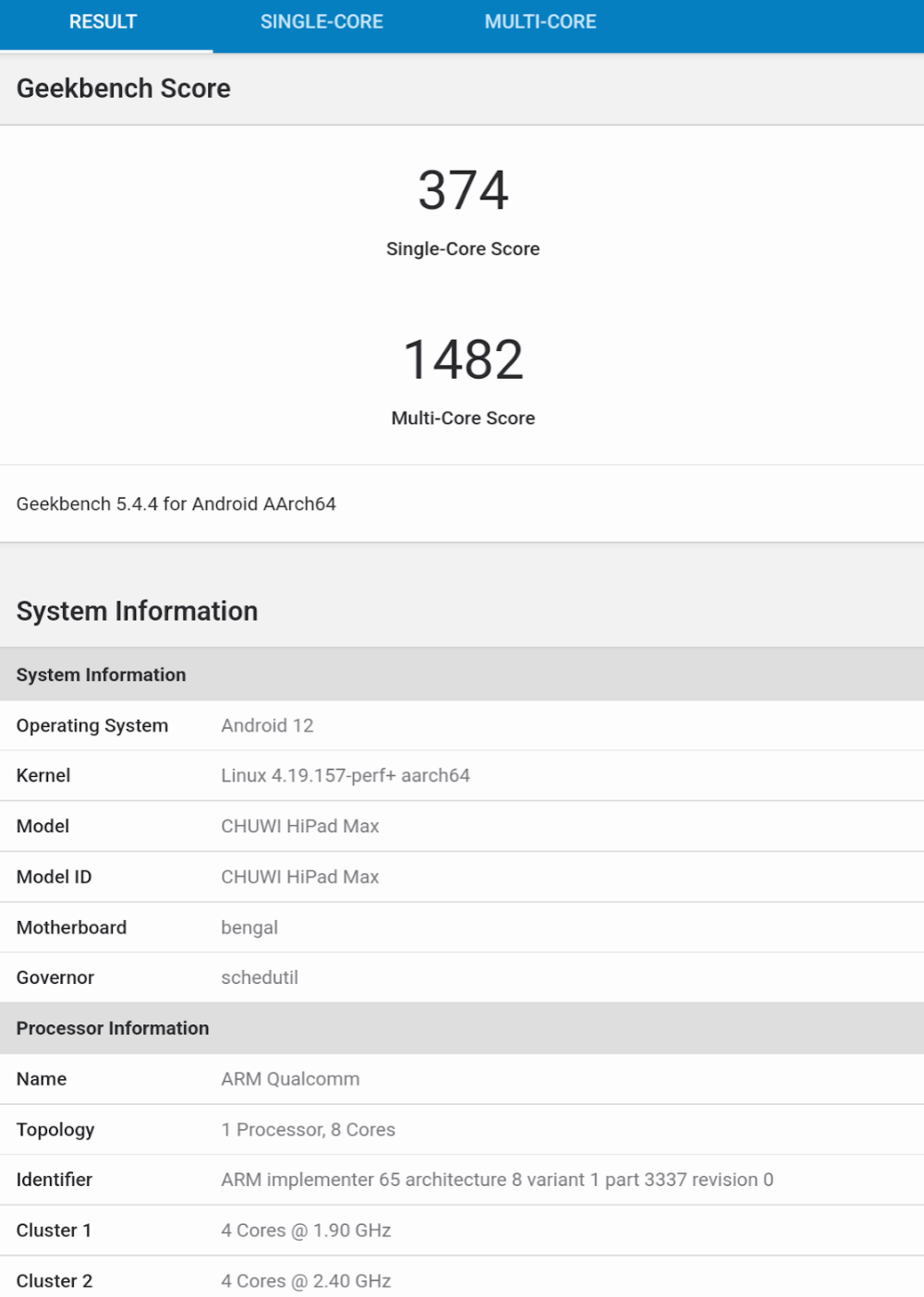Click the Model ID row value

coord(299,877)
